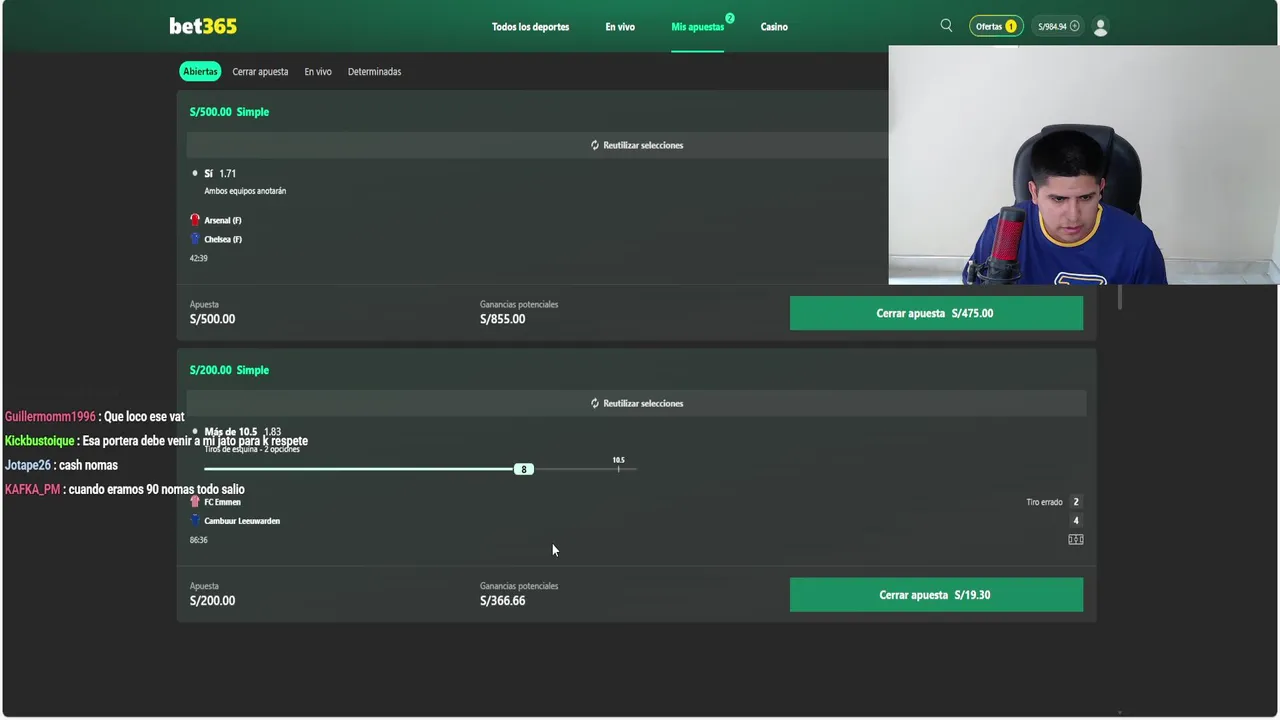This screenshot has width=1280, height=720.
Task: Click the 10.5 target marker on slider
Action: 618,463
